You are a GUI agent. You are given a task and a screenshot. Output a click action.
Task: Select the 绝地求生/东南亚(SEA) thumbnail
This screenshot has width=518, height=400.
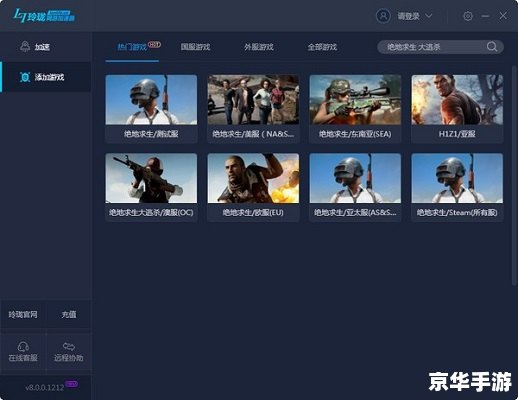click(355, 100)
